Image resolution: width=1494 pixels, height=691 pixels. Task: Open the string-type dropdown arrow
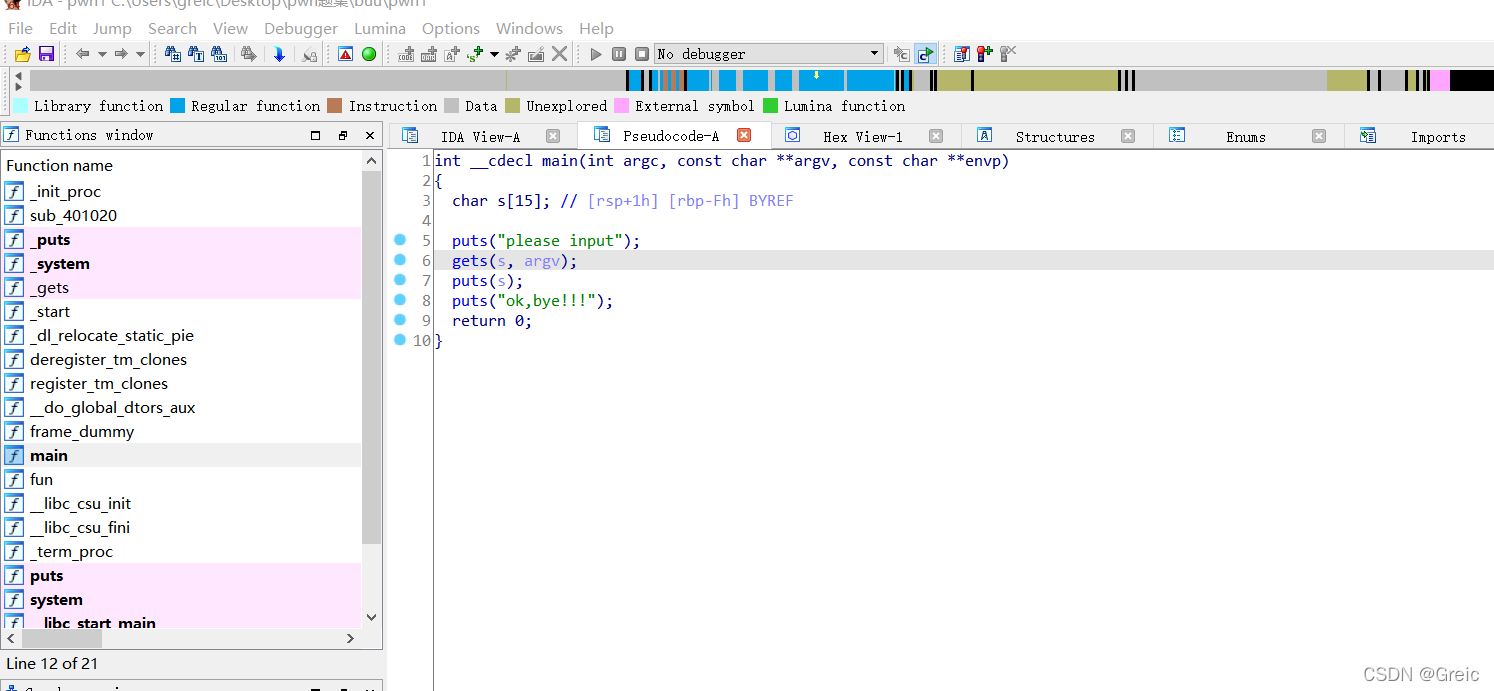(494, 54)
